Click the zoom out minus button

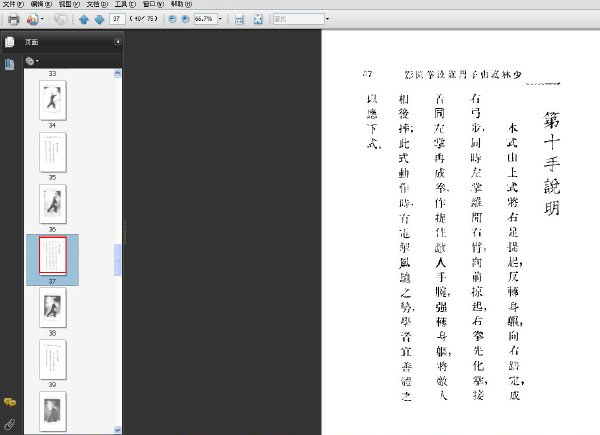[170, 19]
